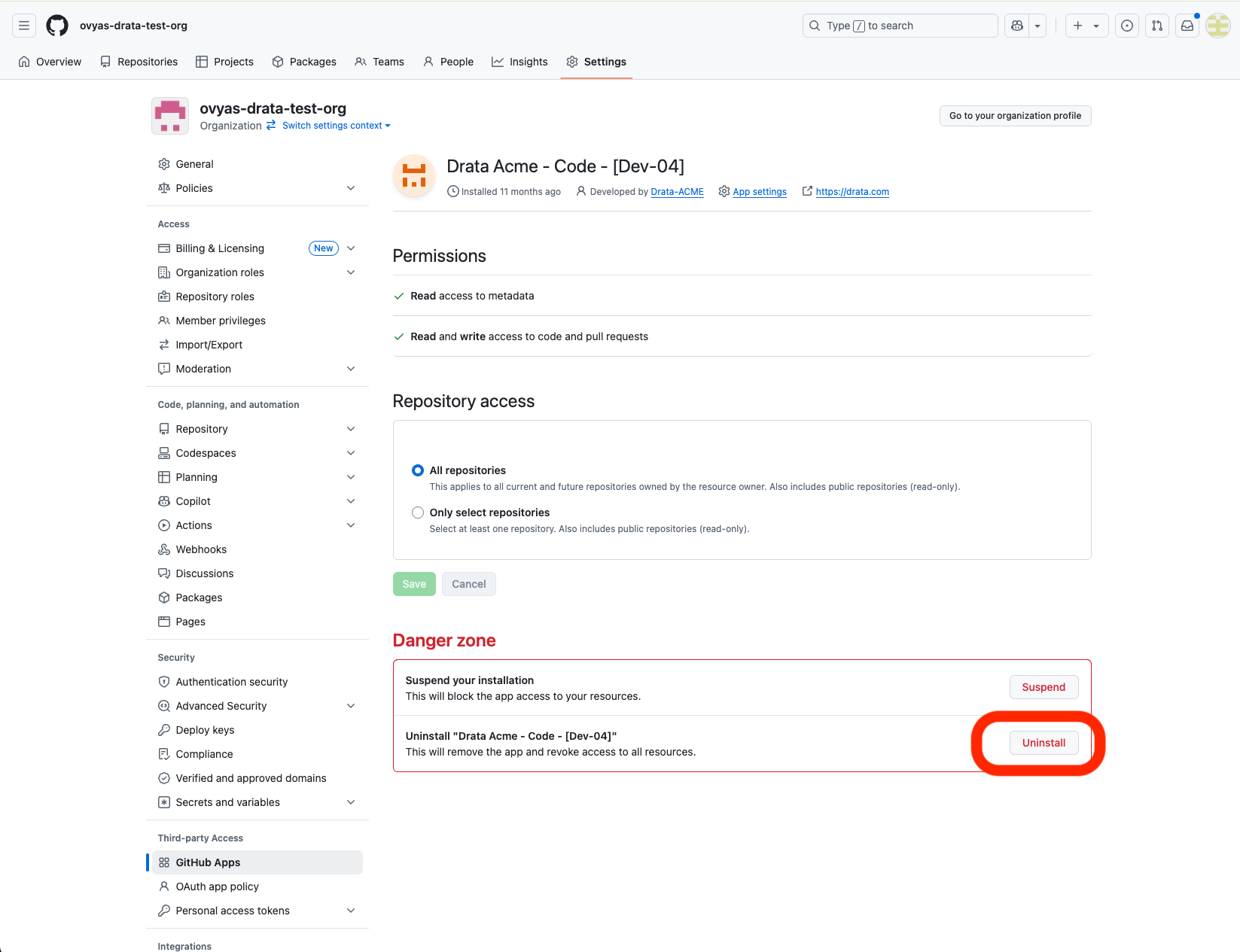Viewport: 1240px width, 952px height.
Task: Click the Webhooks icon in sidebar
Action: [x=164, y=549]
